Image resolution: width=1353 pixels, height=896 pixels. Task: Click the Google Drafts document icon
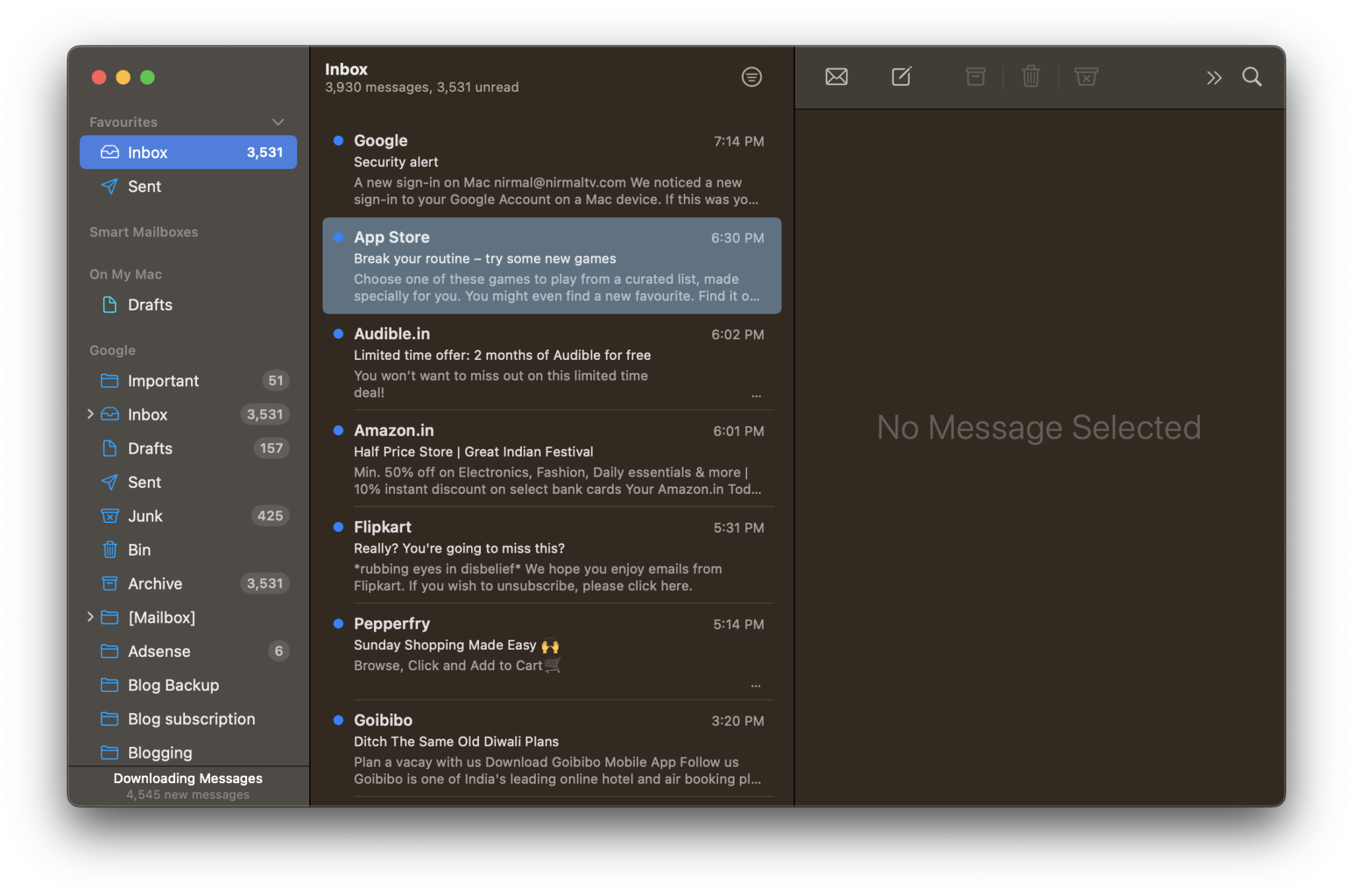(x=110, y=448)
